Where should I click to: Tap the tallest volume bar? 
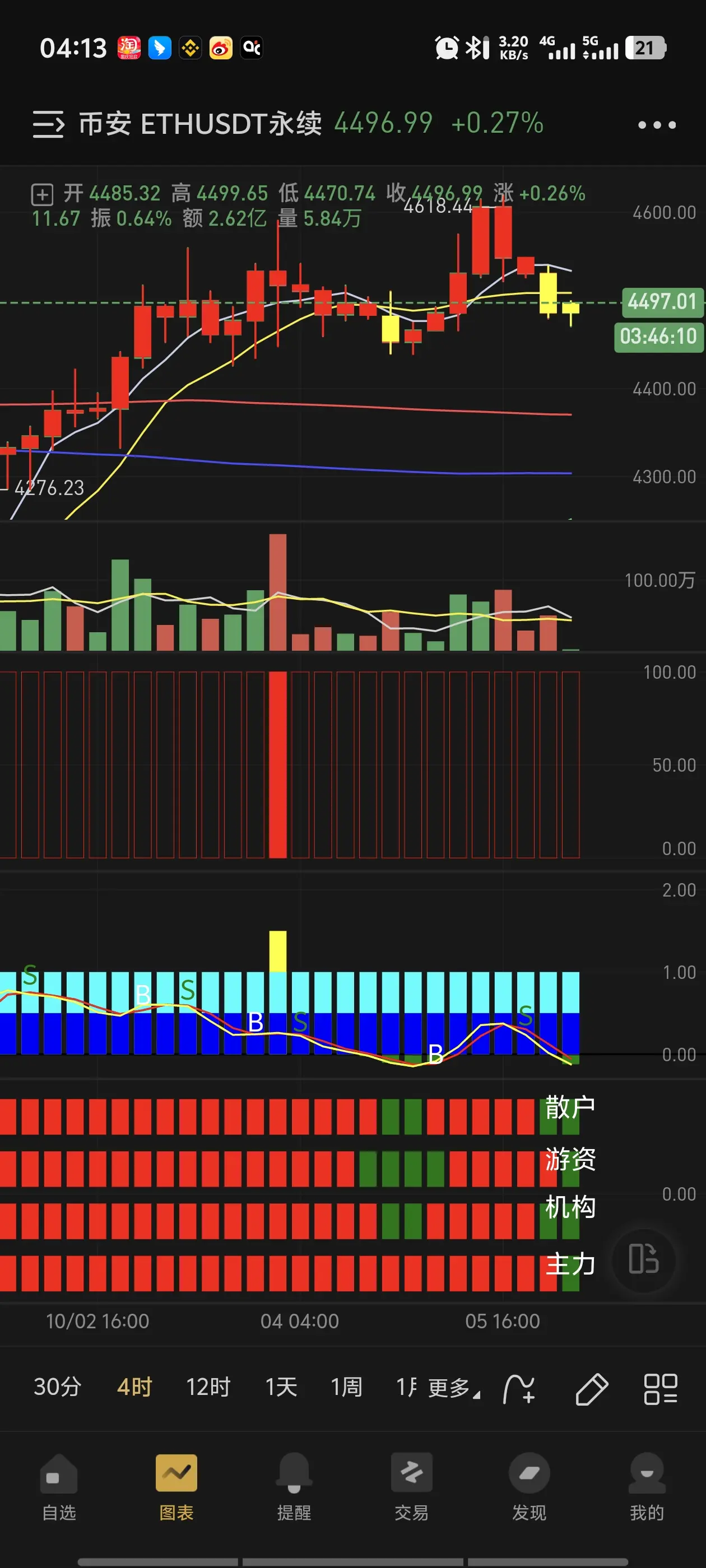278,592
